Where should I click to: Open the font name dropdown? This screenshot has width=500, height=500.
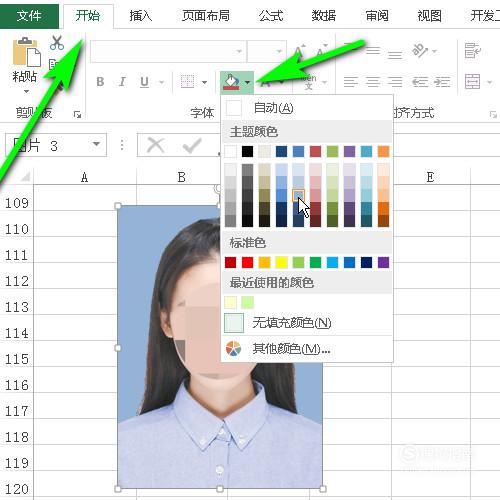coord(239,51)
